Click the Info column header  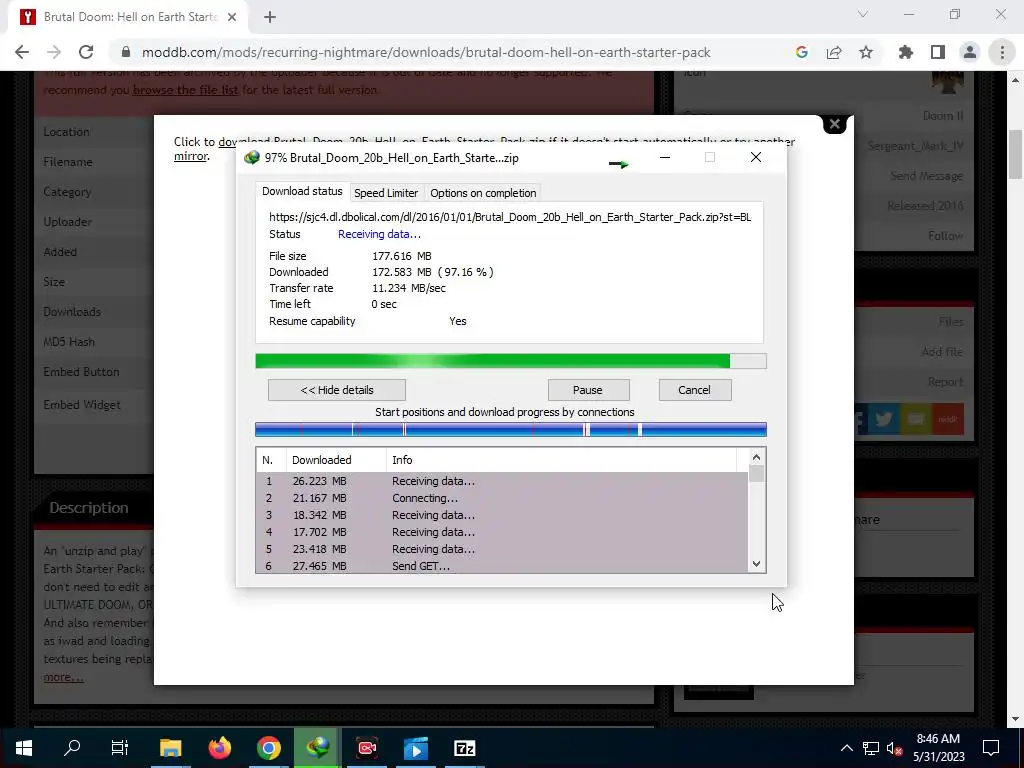[x=561, y=460]
